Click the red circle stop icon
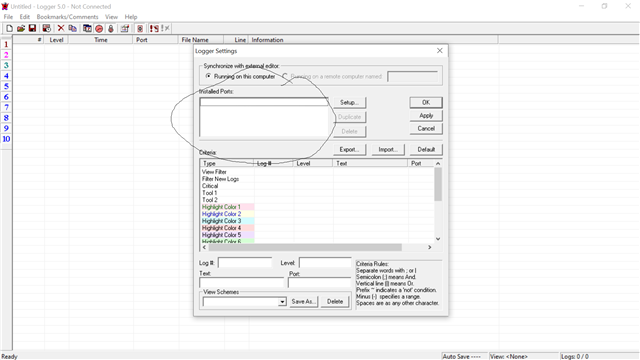The image size is (640, 360). point(99,29)
